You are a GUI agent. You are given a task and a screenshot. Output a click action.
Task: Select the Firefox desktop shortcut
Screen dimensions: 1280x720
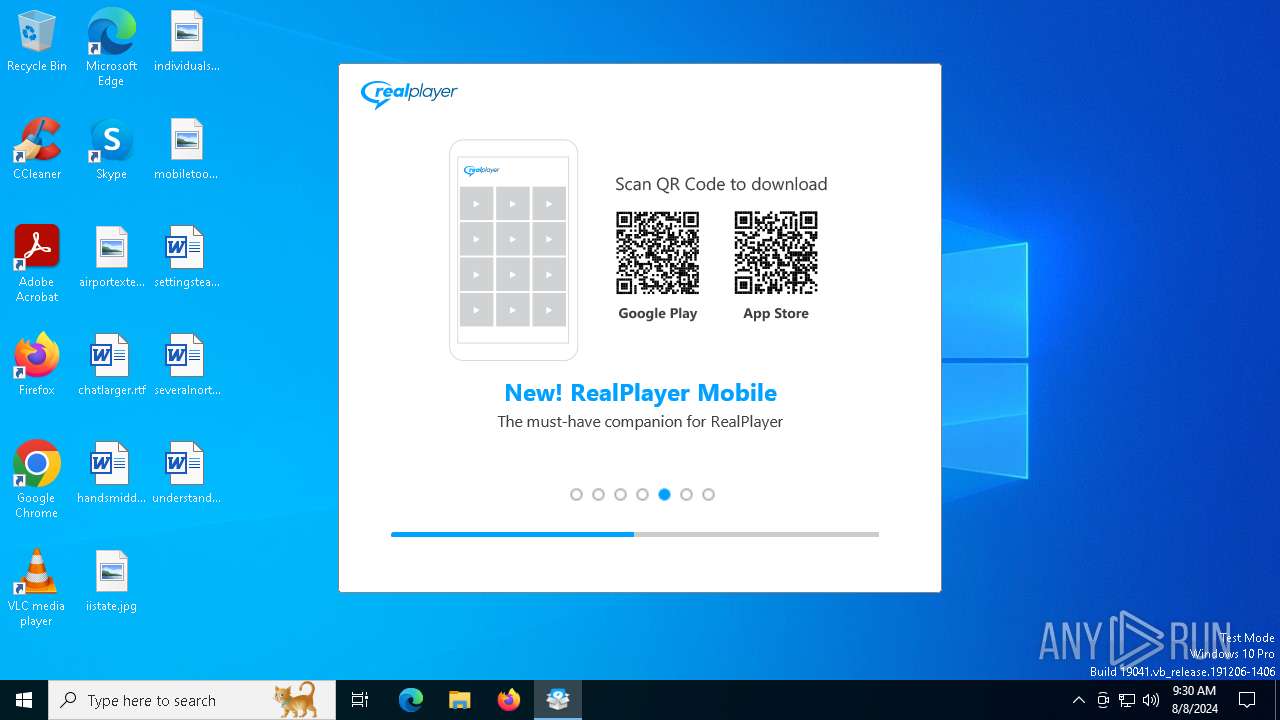point(37,365)
